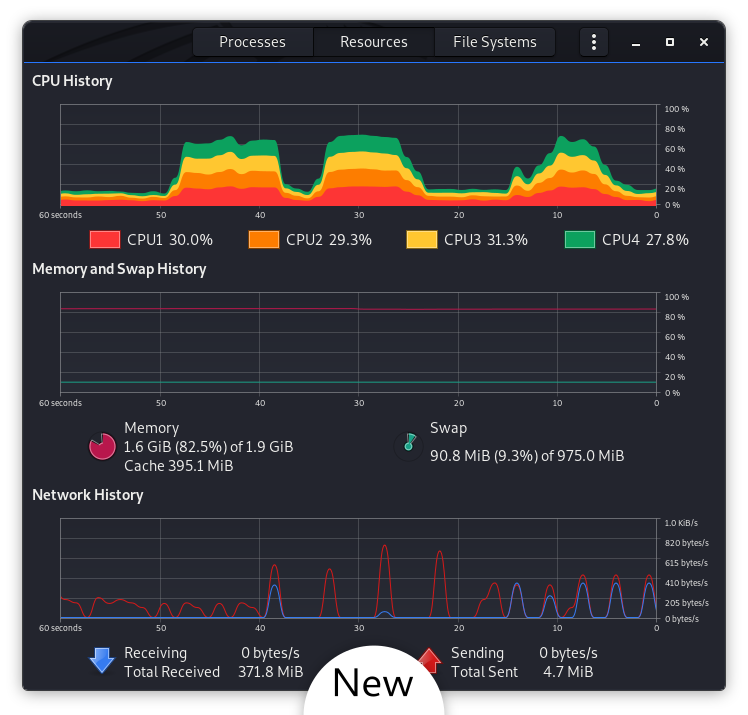Click the swap usage 90.8 MiB (9.3%) text

(527, 456)
